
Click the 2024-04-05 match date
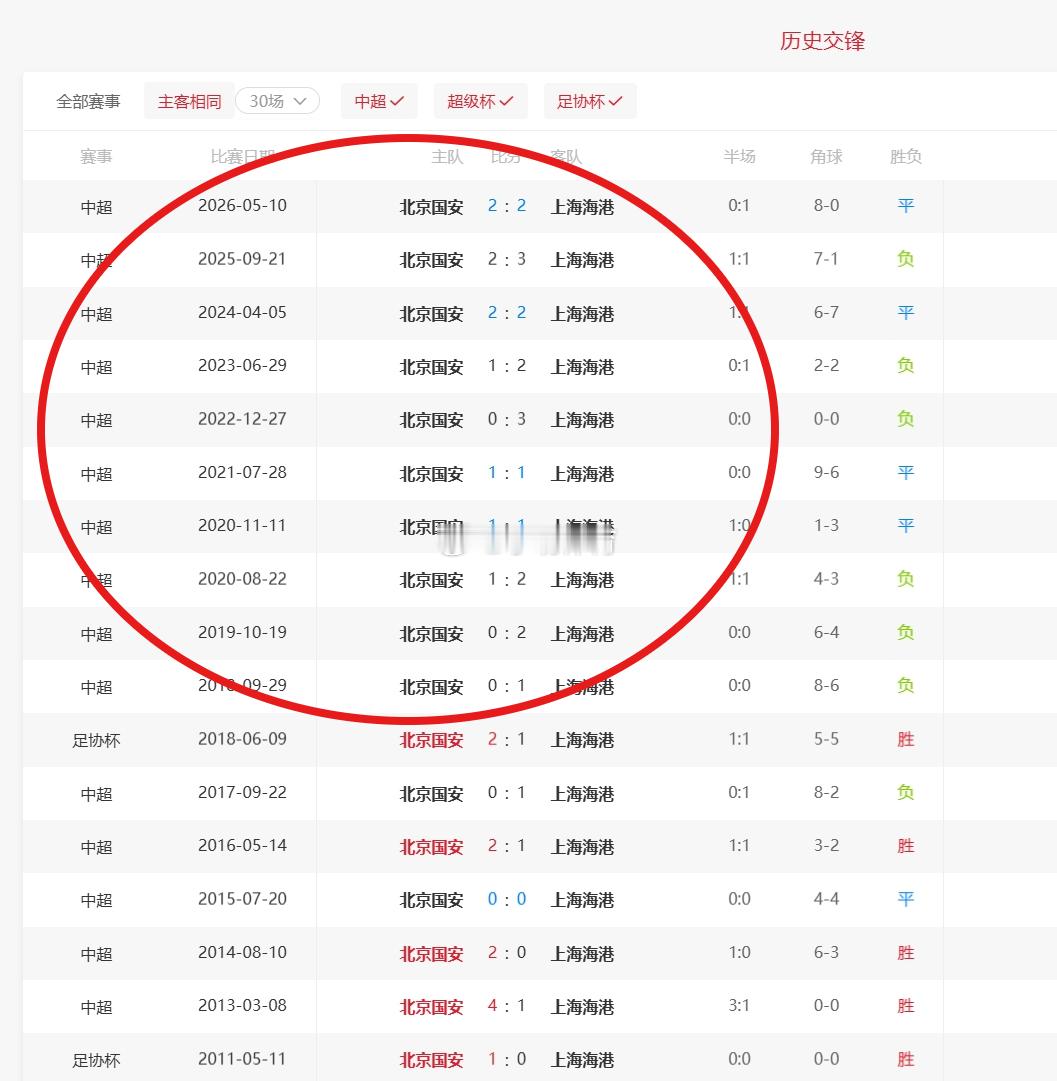pyautogui.click(x=242, y=312)
